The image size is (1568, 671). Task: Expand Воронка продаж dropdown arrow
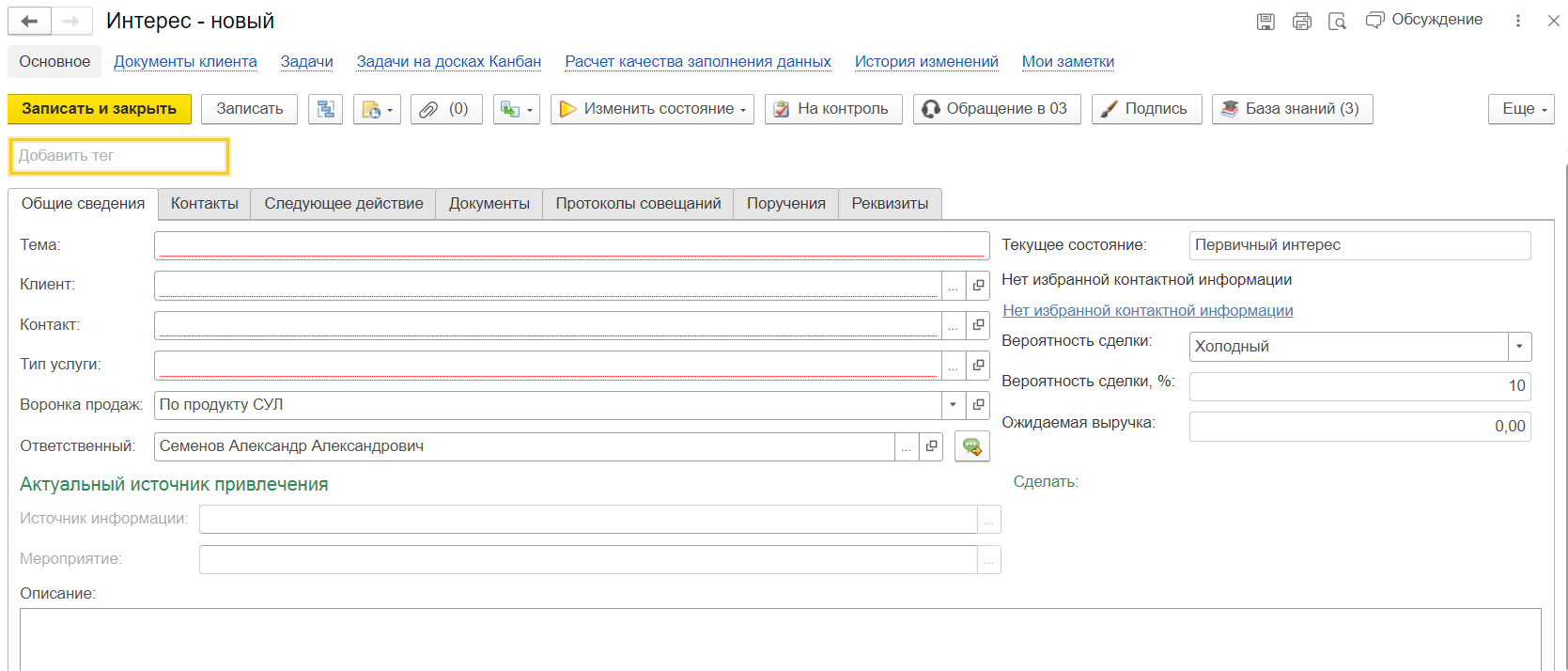954,405
